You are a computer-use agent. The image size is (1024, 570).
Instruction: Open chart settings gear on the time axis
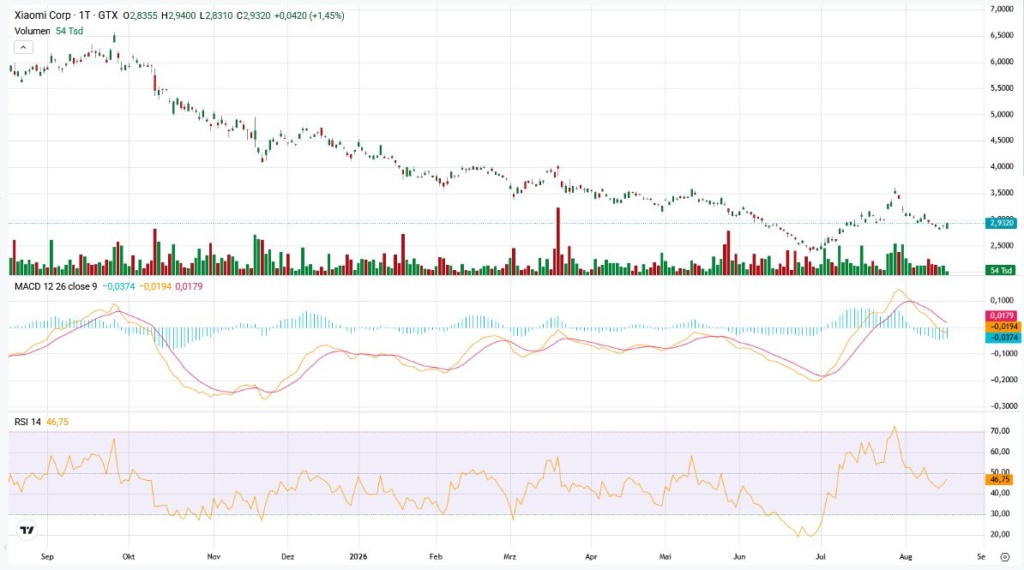tap(1004, 557)
